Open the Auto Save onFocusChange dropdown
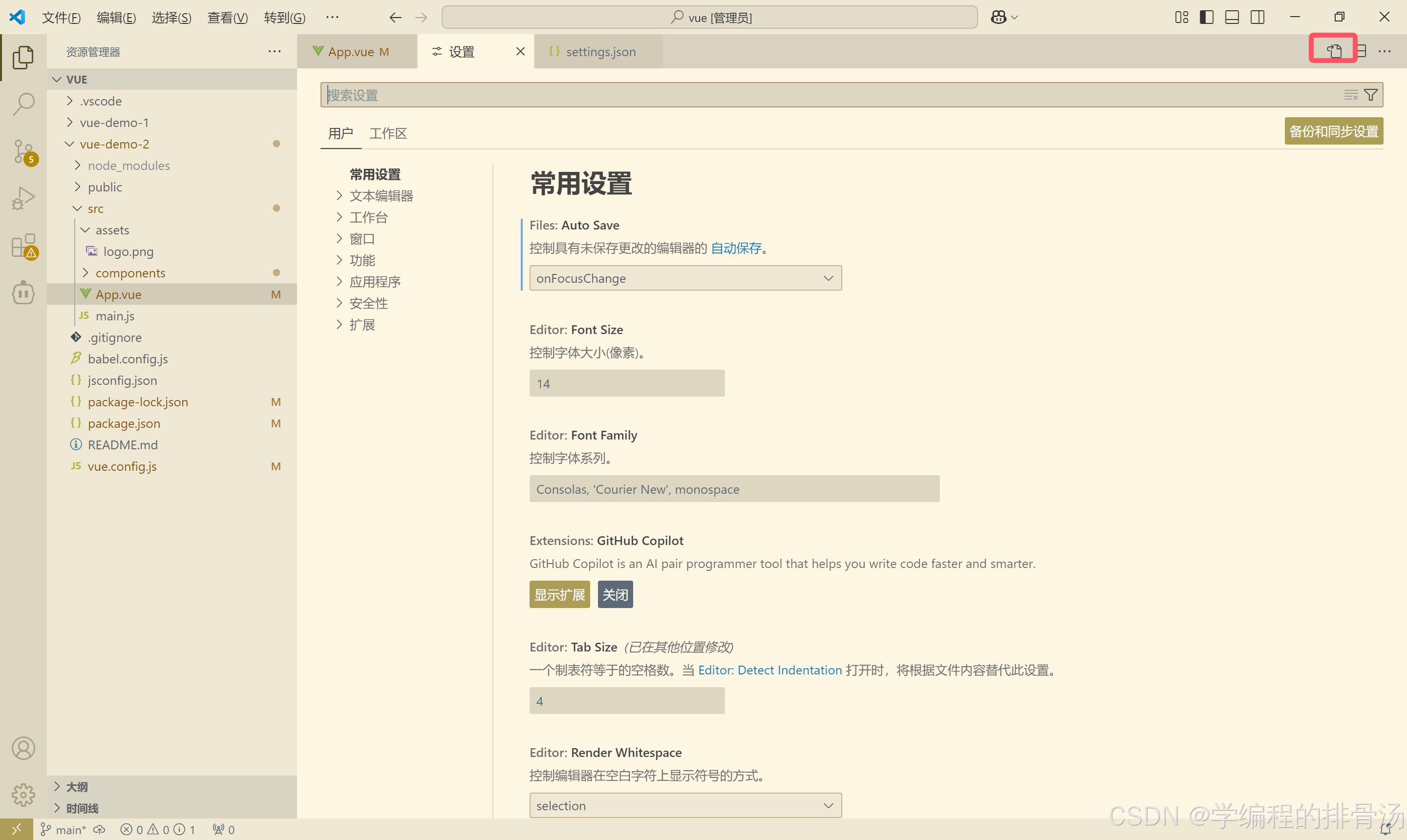1407x840 pixels. (x=685, y=278)
